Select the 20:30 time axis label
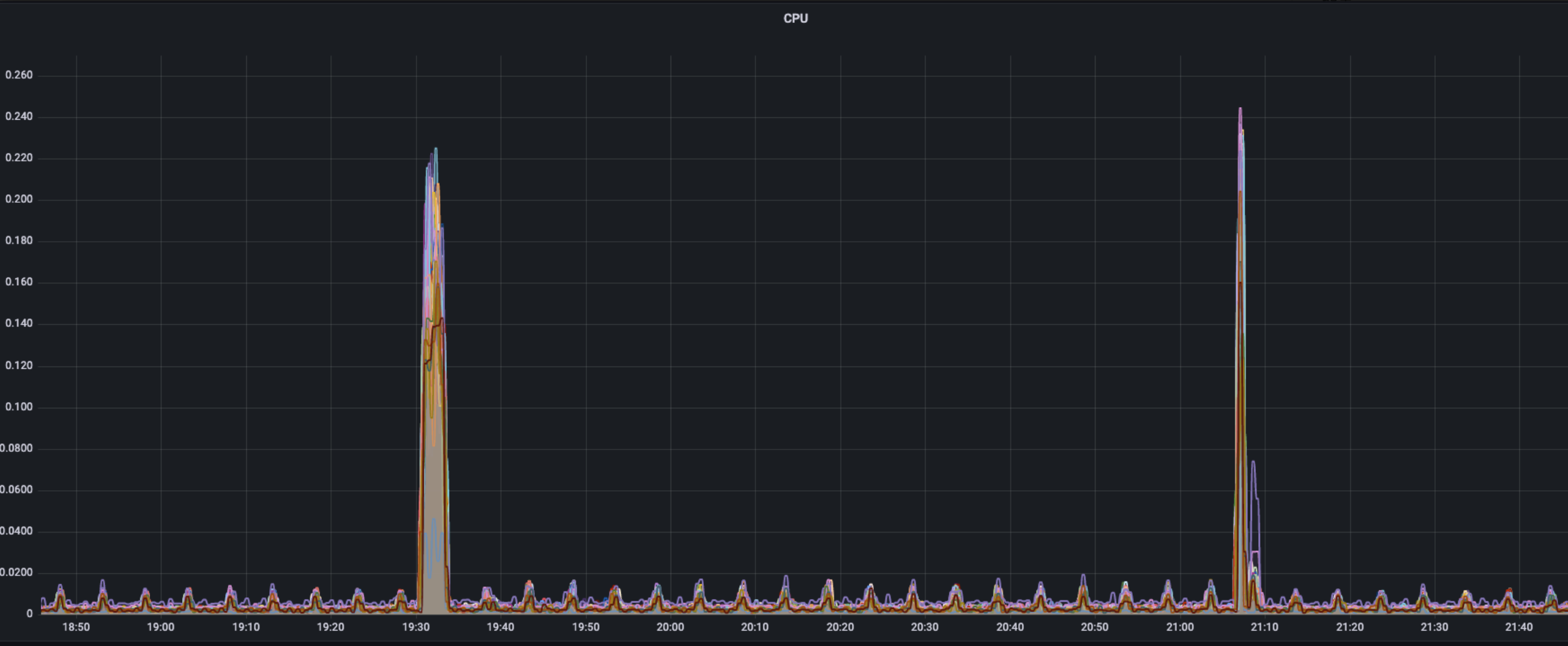Image resolution: width=1568 pixels, height=646 pixels. point(925,627)
